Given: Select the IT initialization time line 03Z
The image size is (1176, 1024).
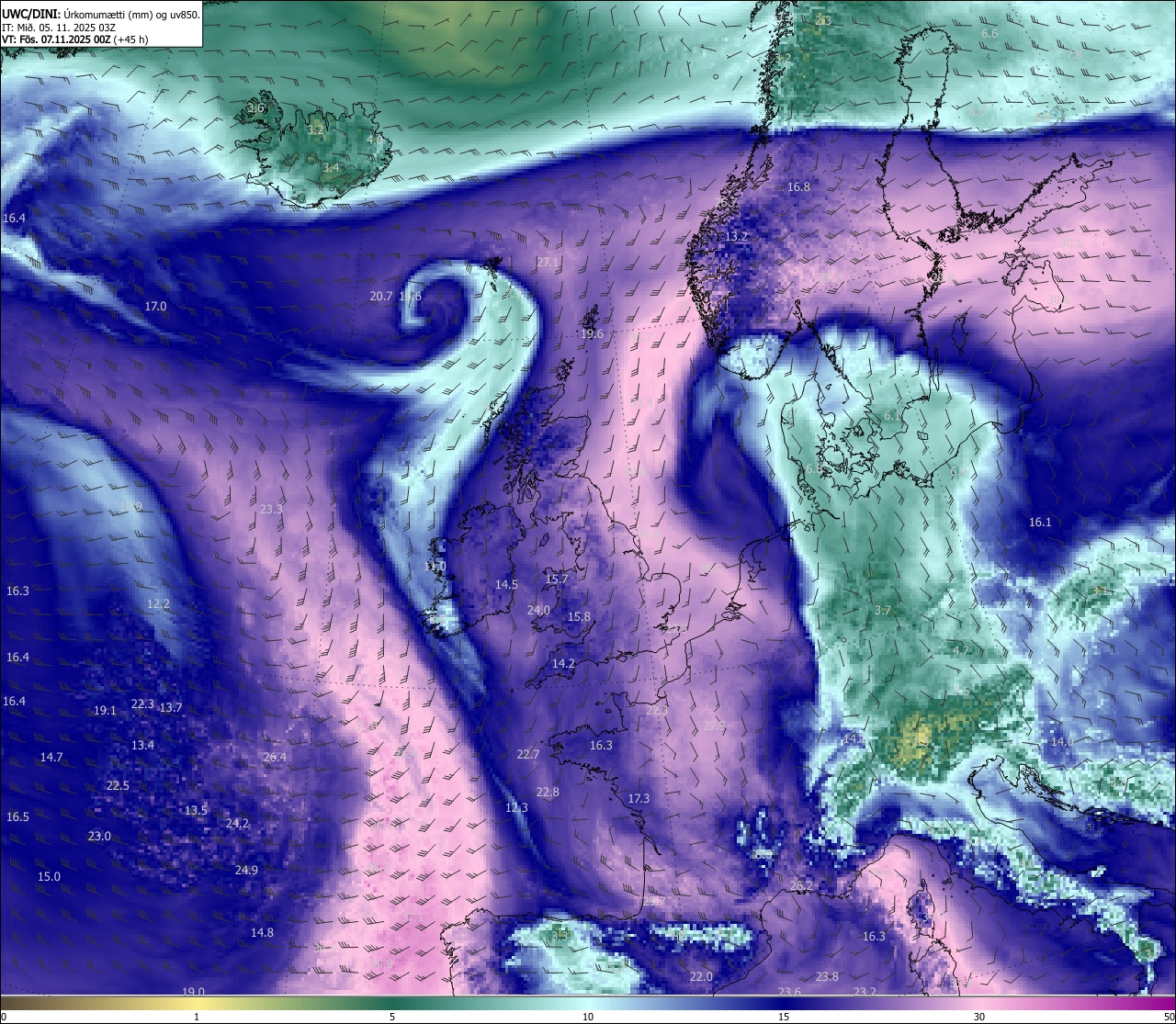Looking at the screenshot, I should click(60, 28).
